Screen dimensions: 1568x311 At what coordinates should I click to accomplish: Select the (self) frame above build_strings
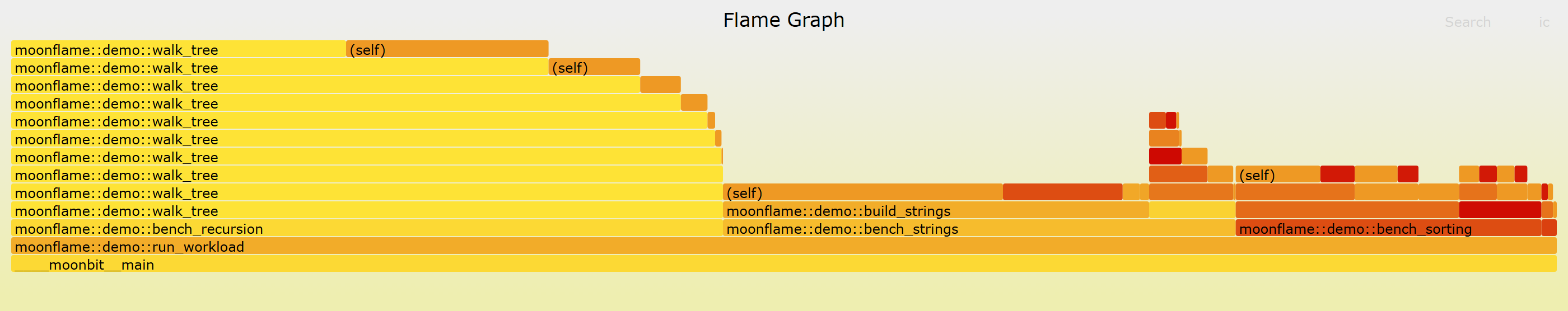point(862,192)
